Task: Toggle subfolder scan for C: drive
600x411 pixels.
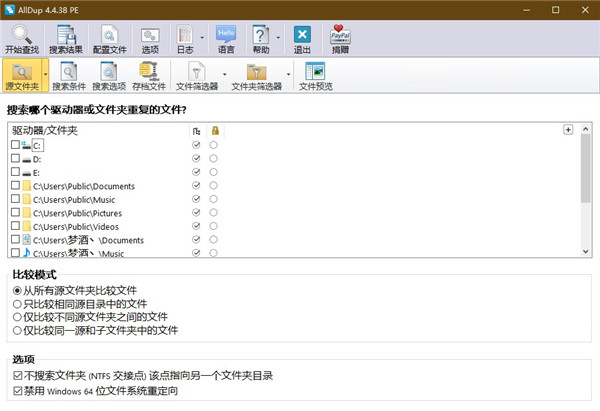Action: (196, 145)
